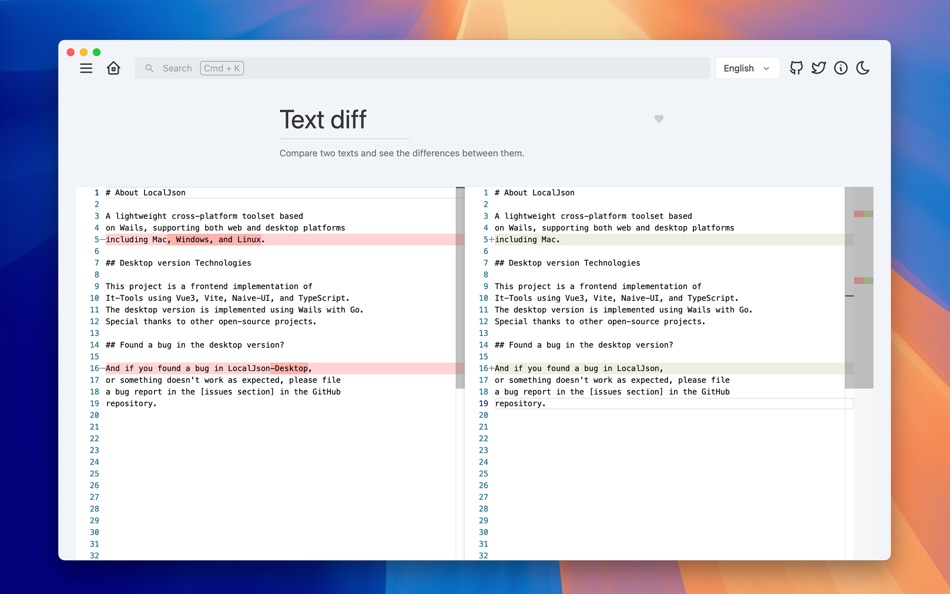950x594 pixels.
Task: Click the second red change marker in overview ruler
Action: (859, 281)
